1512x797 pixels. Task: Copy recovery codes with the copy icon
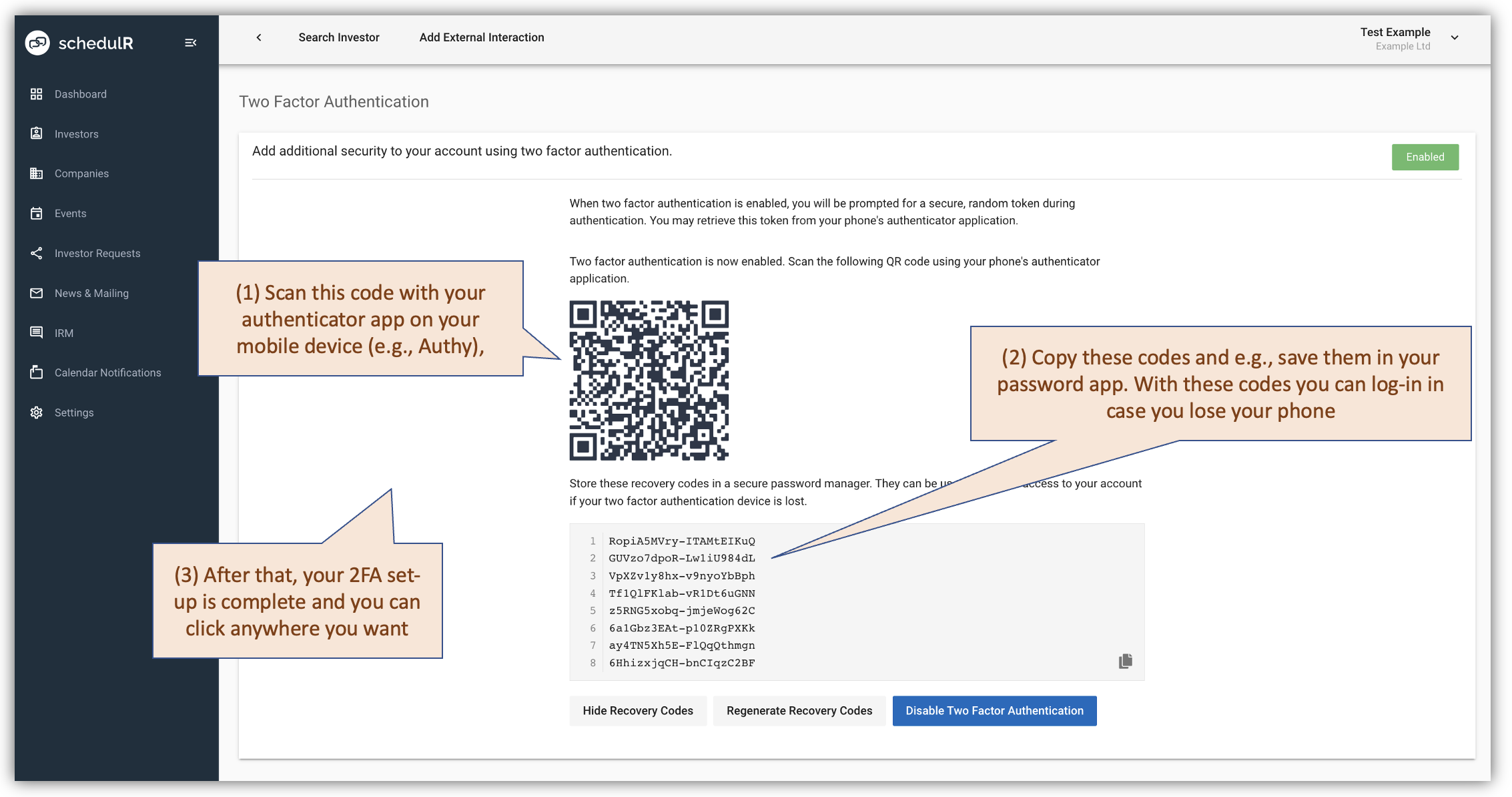click(x=1124, y=661)
